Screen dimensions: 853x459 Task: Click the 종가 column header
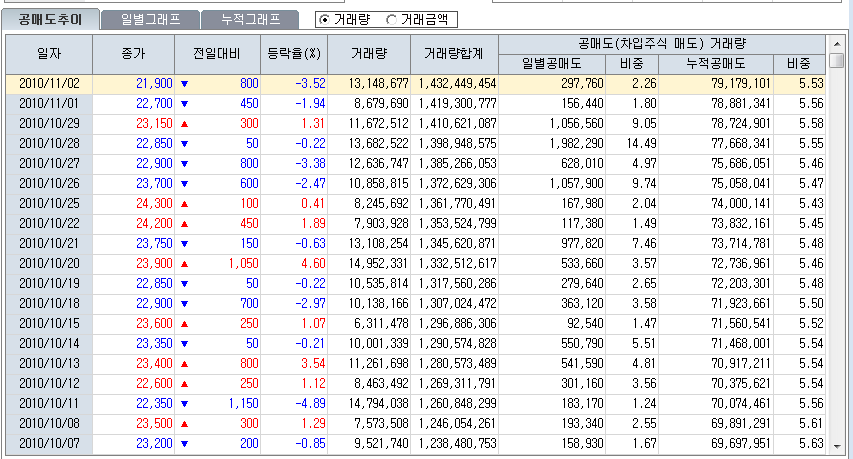pyautogui.click(x=132, y=54)
